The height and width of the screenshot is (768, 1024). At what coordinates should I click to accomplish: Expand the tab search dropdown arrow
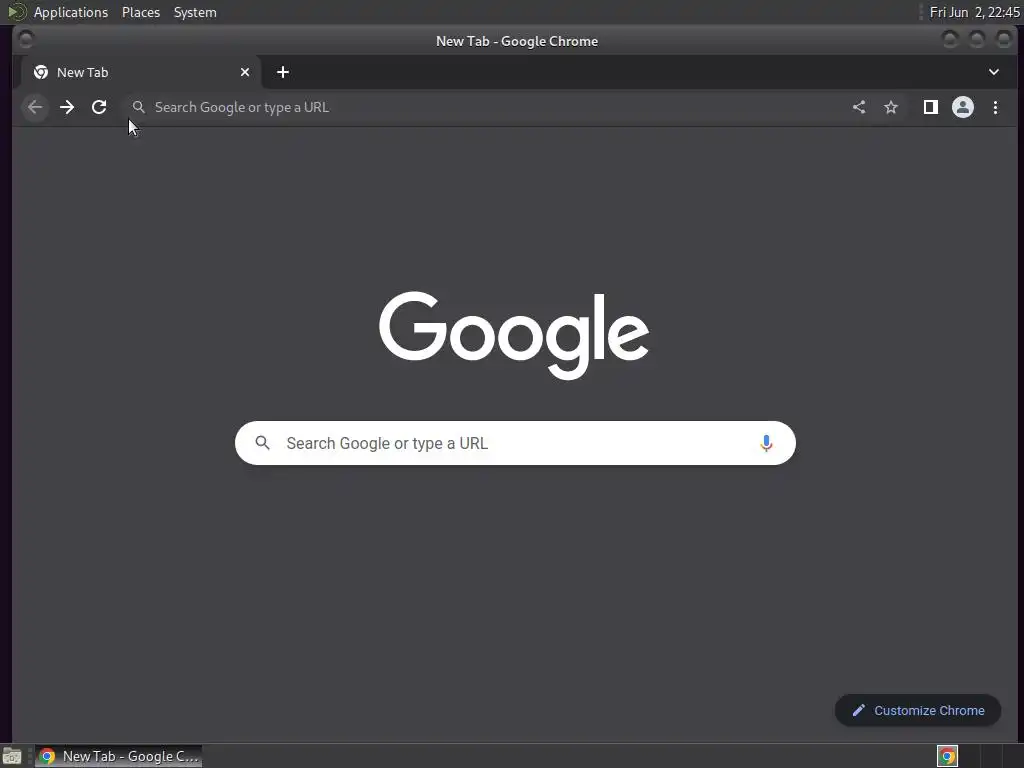coord(993,72)
